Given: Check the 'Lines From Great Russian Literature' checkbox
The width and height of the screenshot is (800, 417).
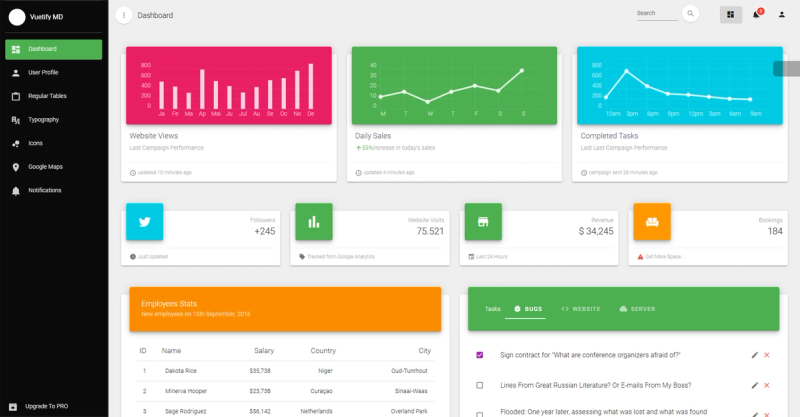Looking at the screenshot, I should pos(480,385).
